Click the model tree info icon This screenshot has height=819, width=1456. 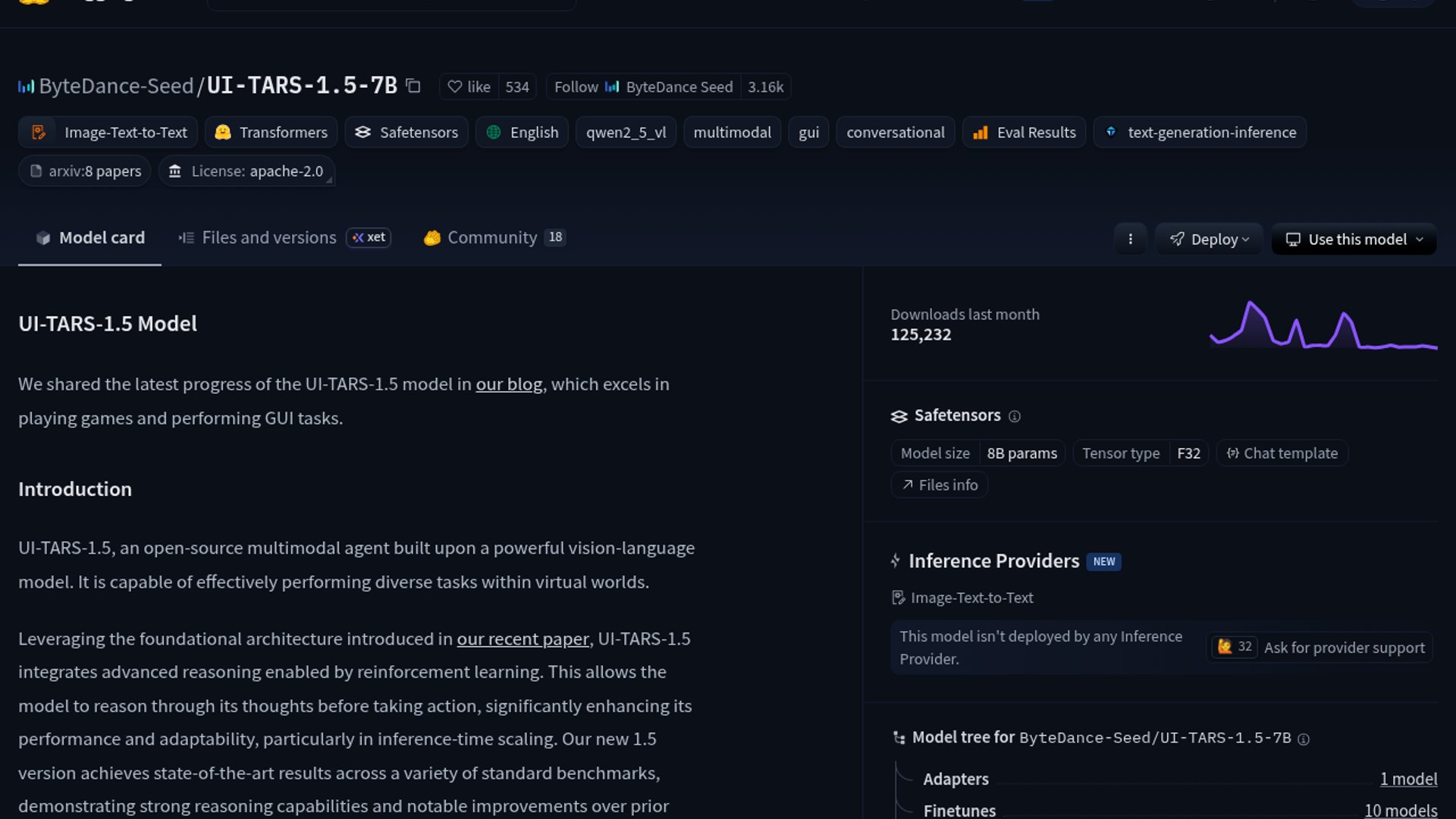(x=1304, y=739)
